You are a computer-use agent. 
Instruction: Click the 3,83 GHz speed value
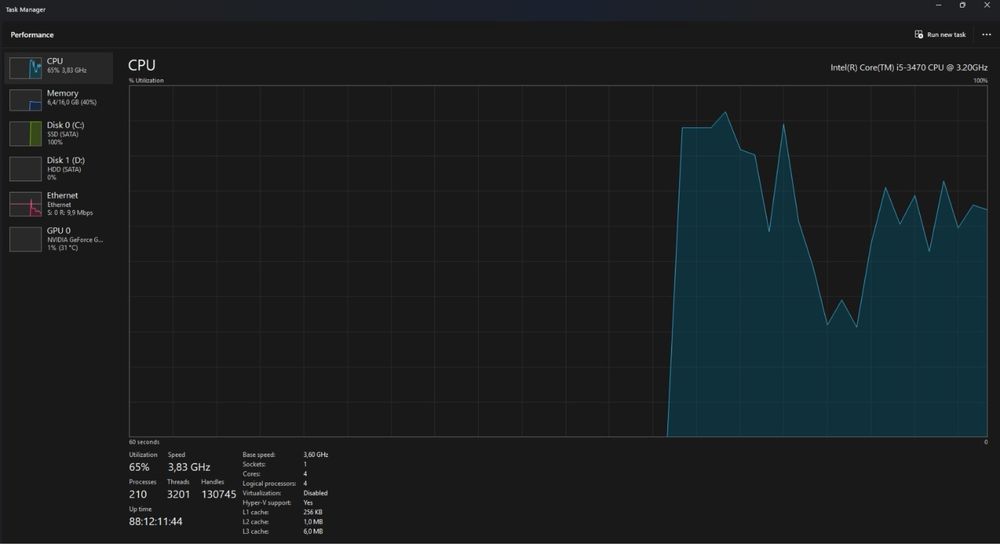[189, 467]
